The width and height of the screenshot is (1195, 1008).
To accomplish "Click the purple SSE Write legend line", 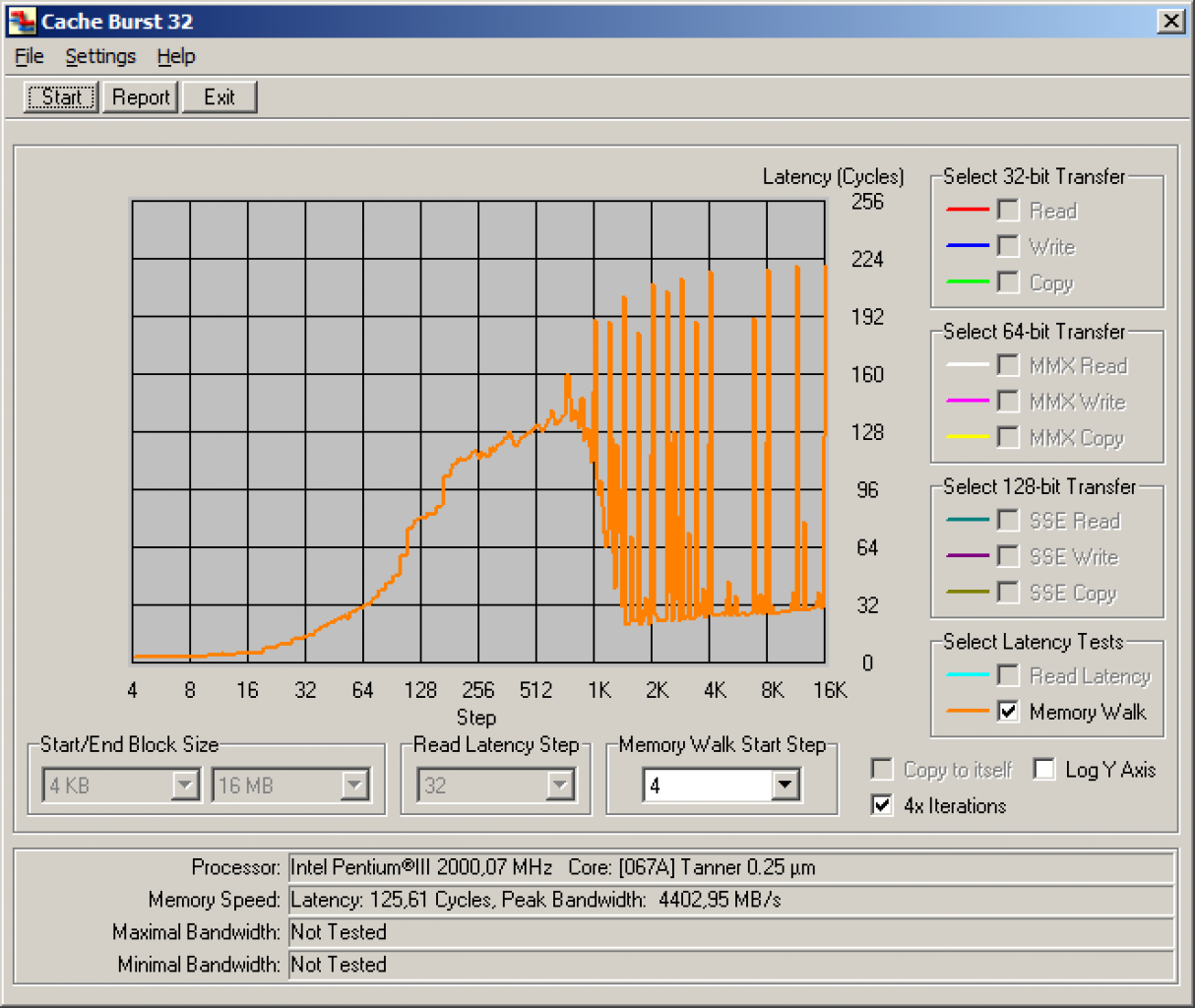I will (968, 555).
